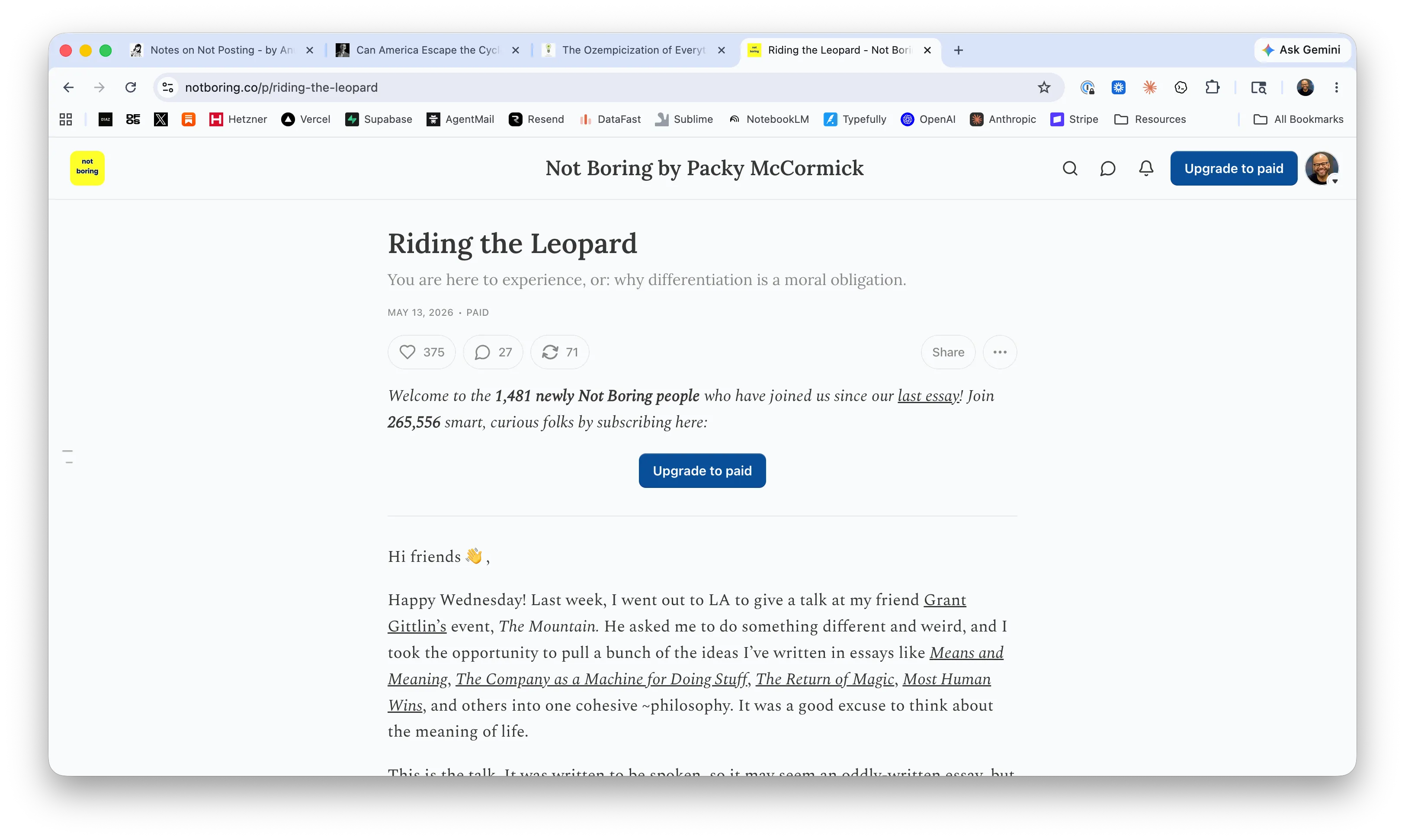Open the Stripe bookmark
1405x840 pixels.
point(1075,119)
